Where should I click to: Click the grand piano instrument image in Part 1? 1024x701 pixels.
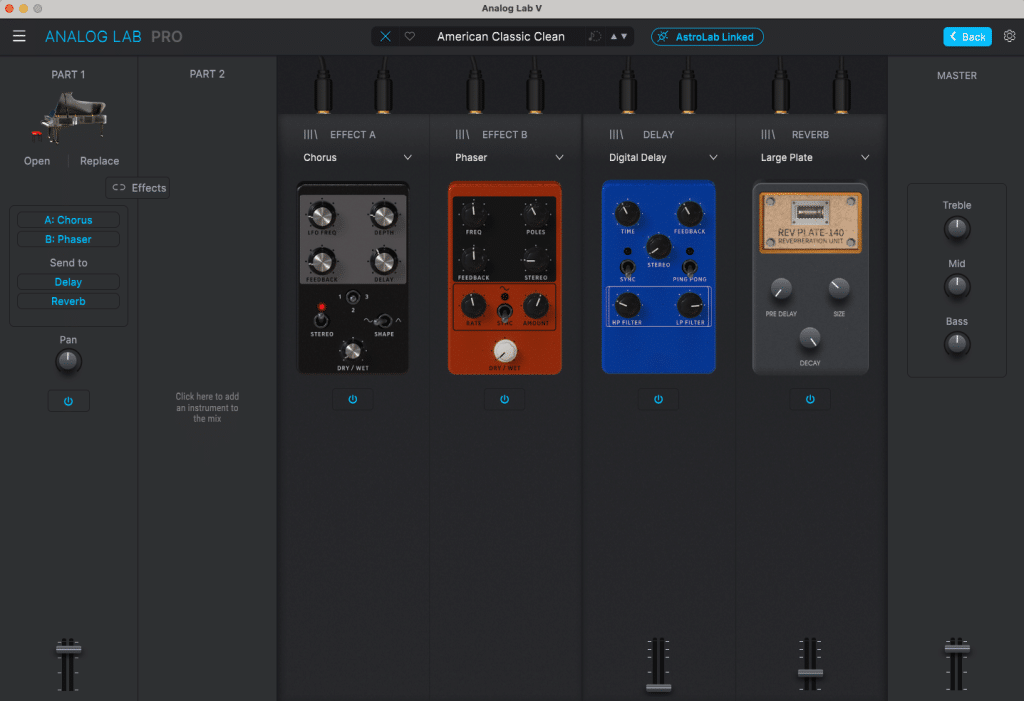click(x=73, y=113)
